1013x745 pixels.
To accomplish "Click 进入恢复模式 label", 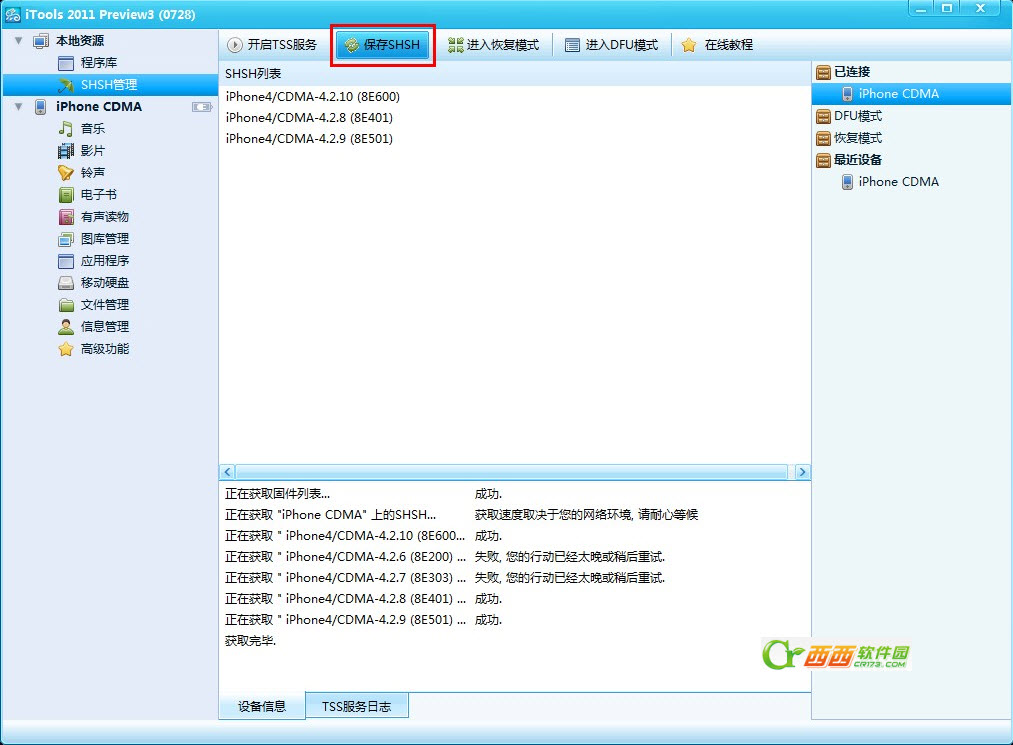I will tap(503, 45).
